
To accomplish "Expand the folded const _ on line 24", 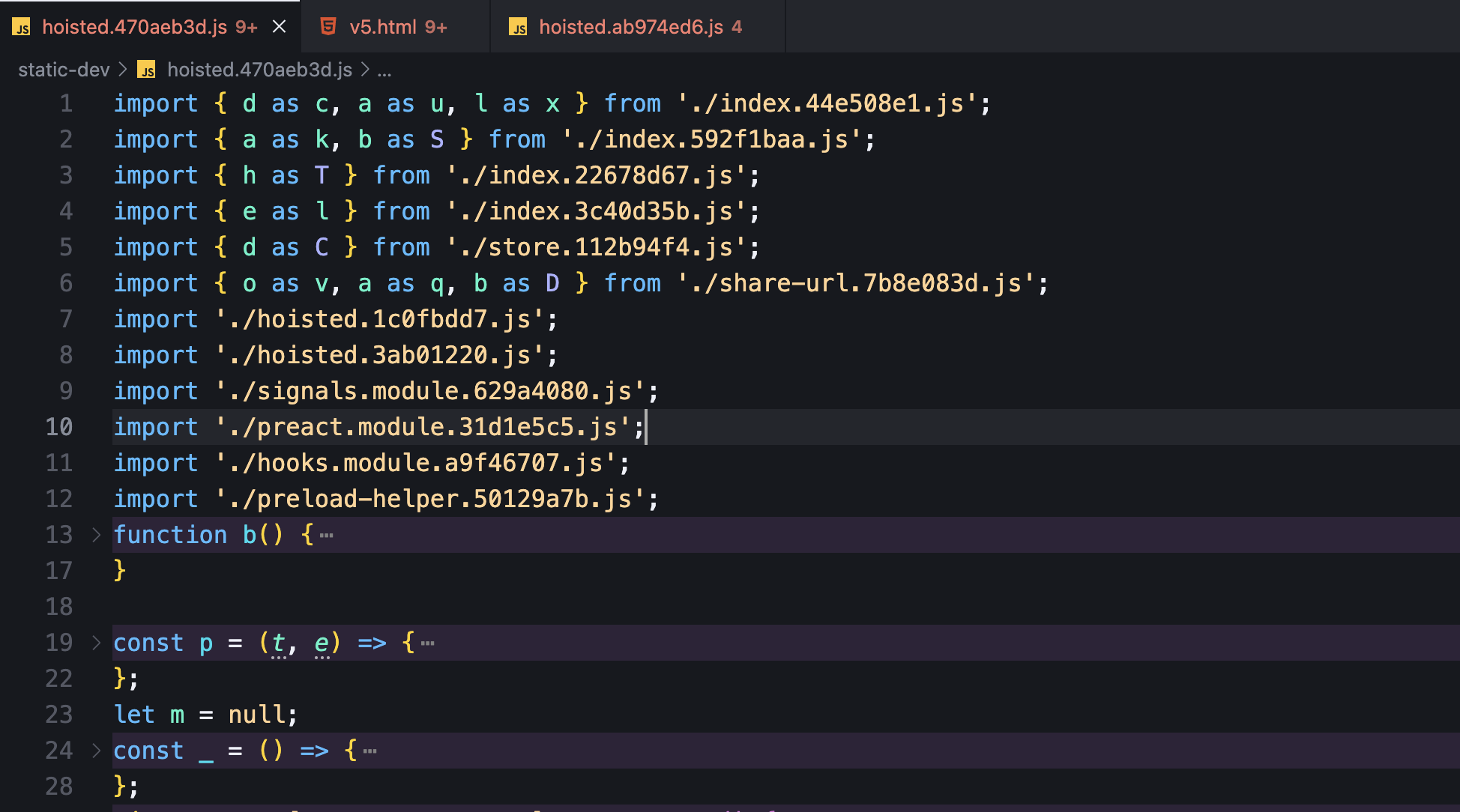I will tap(96, 750).
